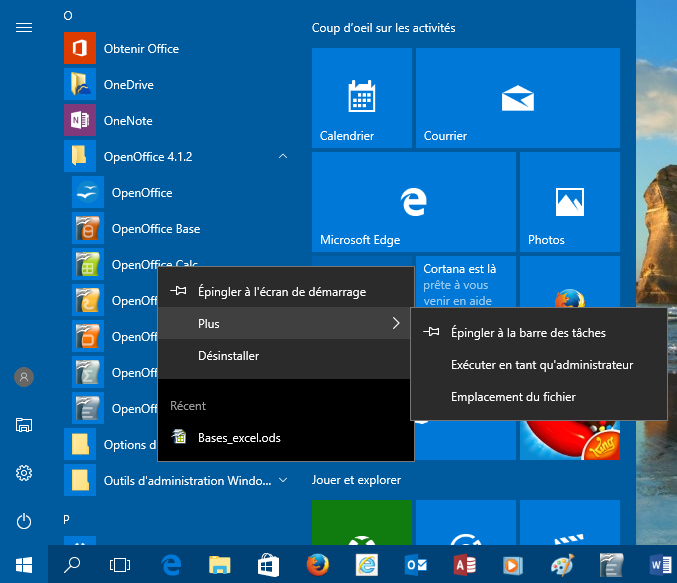Image resolution: width=677 pixels, height=583 pixels.
Task: Click the letter P section header
Action: click(66, 520)
